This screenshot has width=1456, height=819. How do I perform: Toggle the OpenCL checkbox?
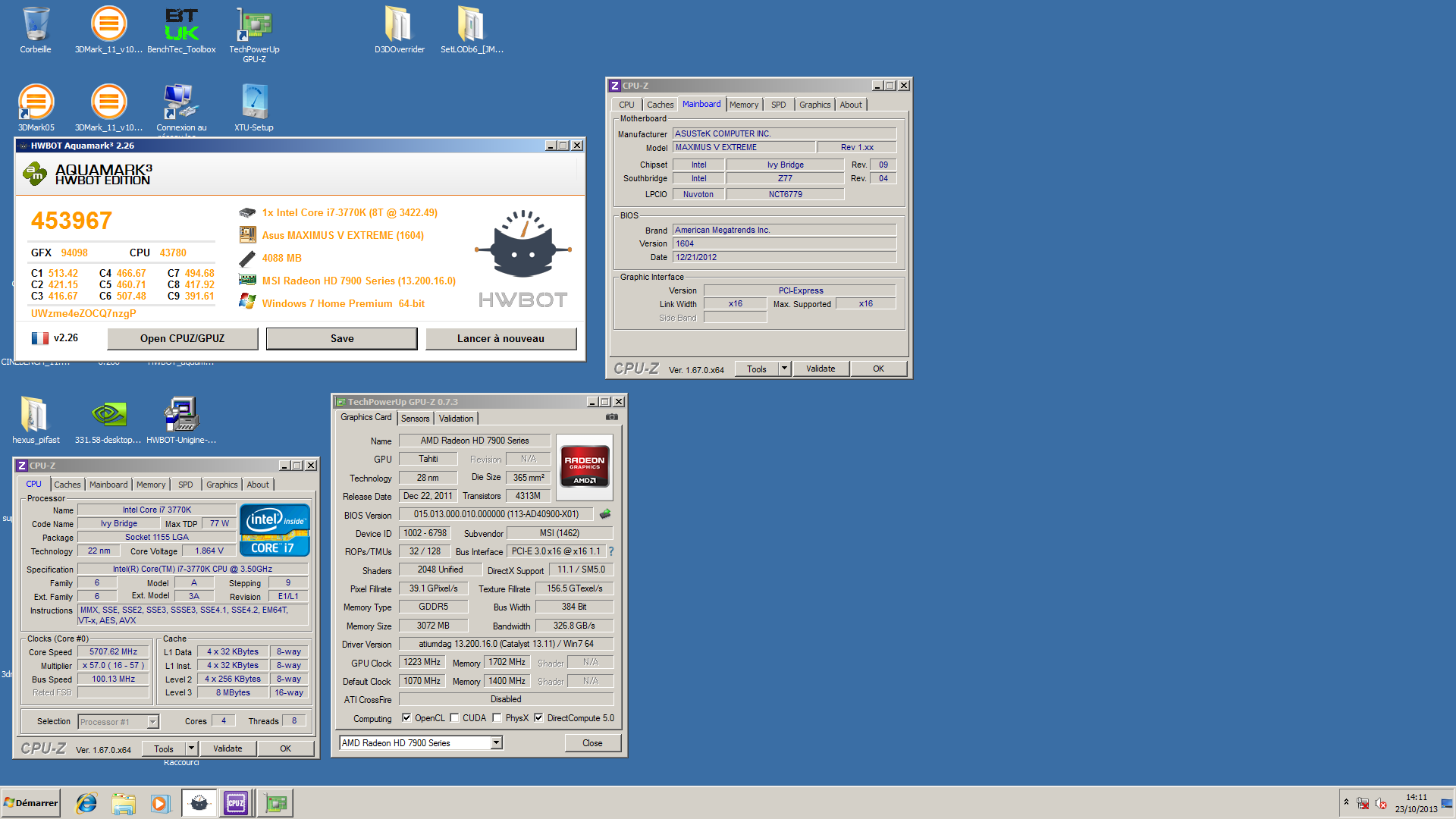tap(406, 717)
